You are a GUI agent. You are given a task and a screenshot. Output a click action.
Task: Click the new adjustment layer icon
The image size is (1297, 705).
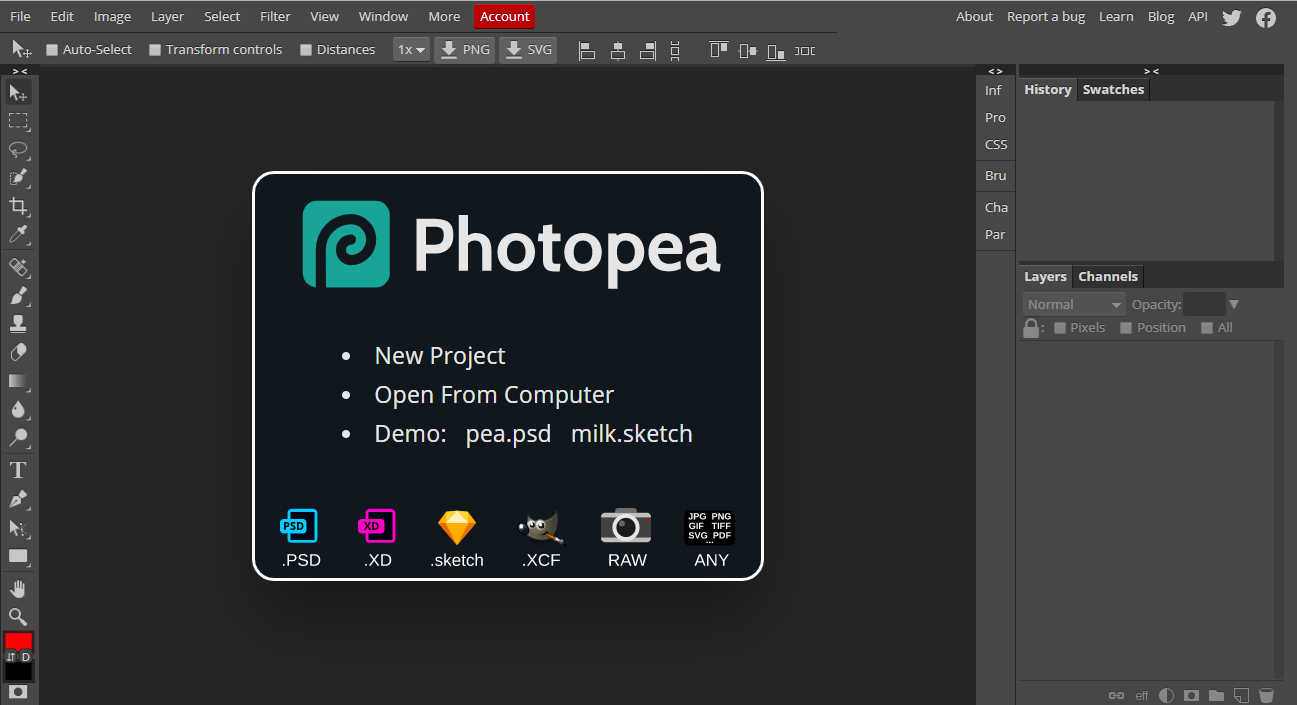pyautogui.click(x=1166, y=695)
